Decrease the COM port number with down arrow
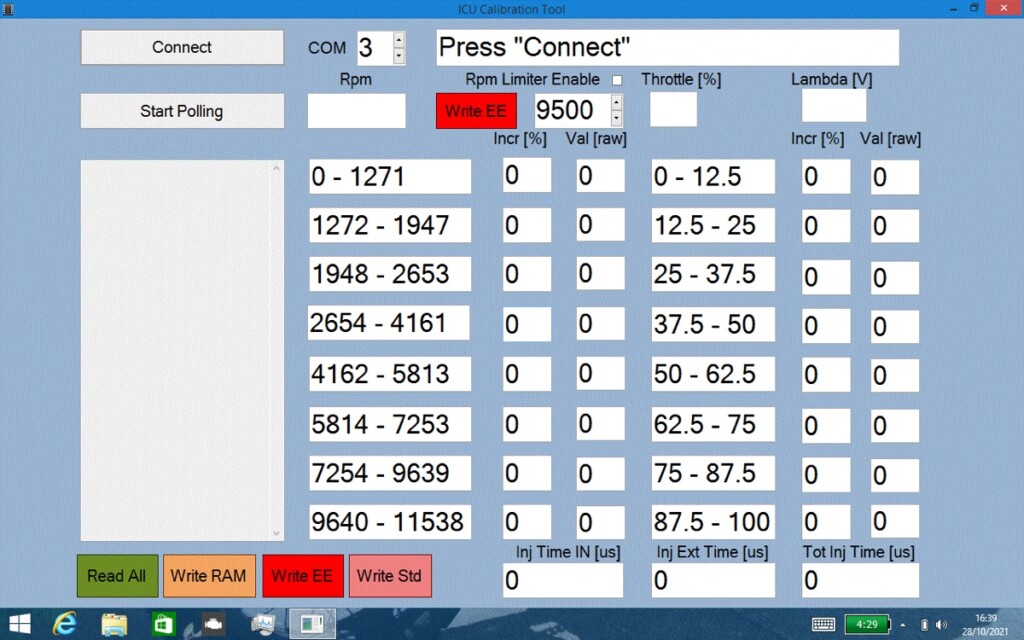This screenshot has height=640, width=1024. point(398,56)
